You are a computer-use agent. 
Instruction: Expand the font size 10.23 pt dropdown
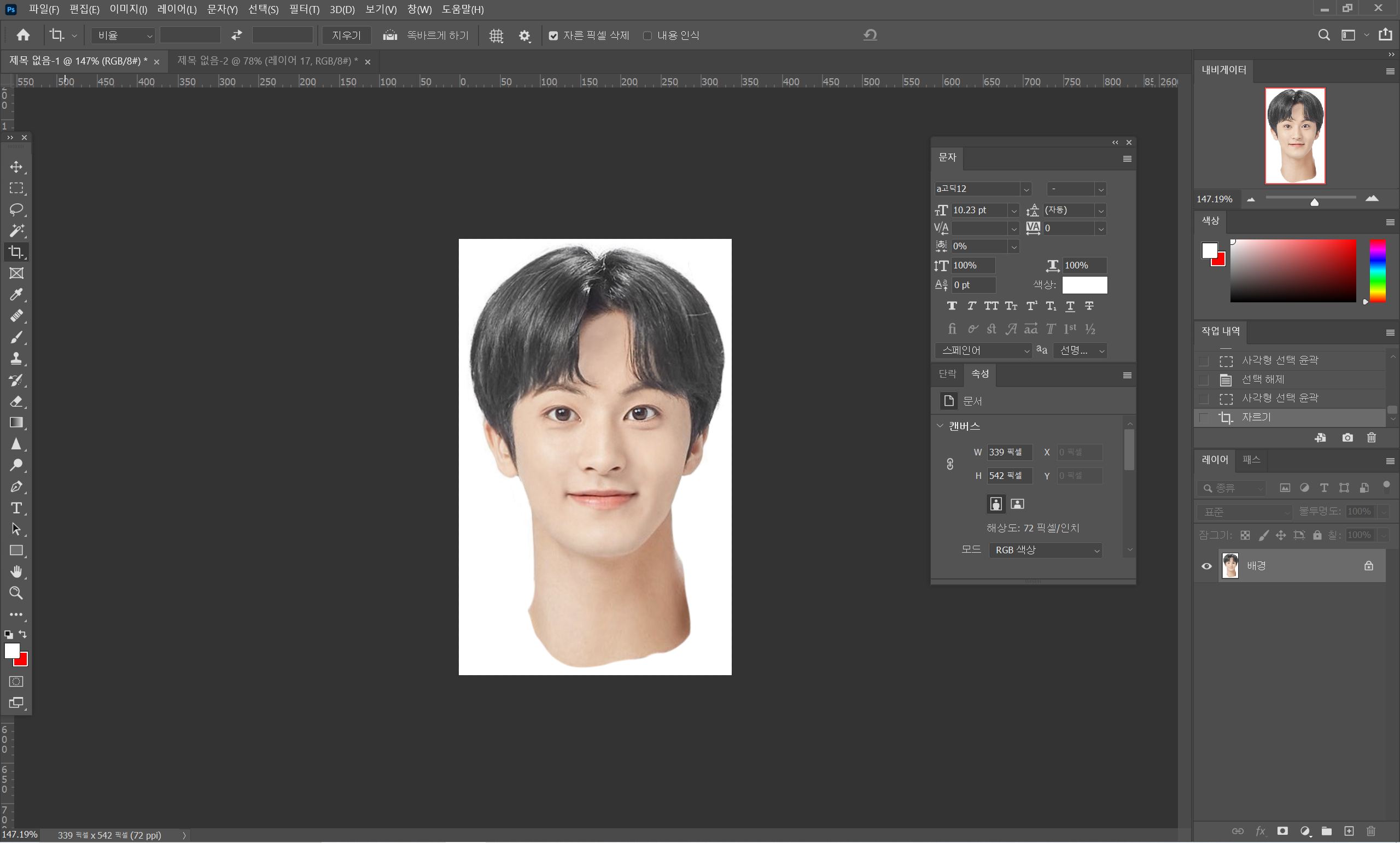click(x=1013, y=212)
